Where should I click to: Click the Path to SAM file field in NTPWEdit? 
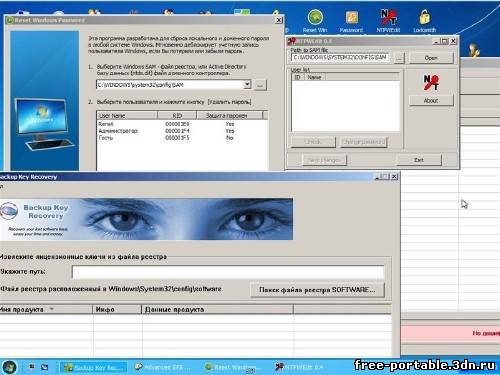coord(341,58)
